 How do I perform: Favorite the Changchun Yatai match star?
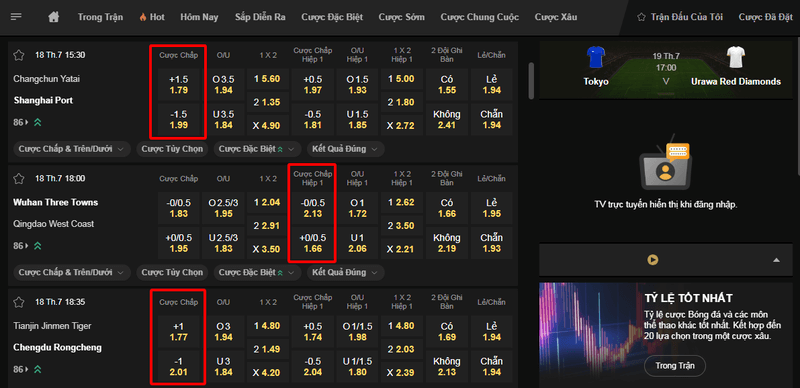[19, 55]
